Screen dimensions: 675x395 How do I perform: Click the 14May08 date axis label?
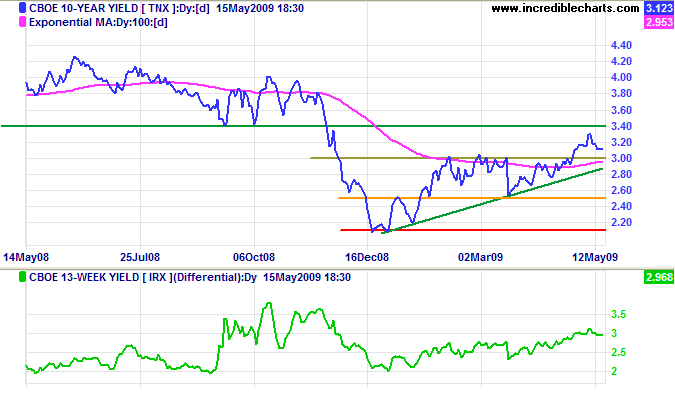26,257
